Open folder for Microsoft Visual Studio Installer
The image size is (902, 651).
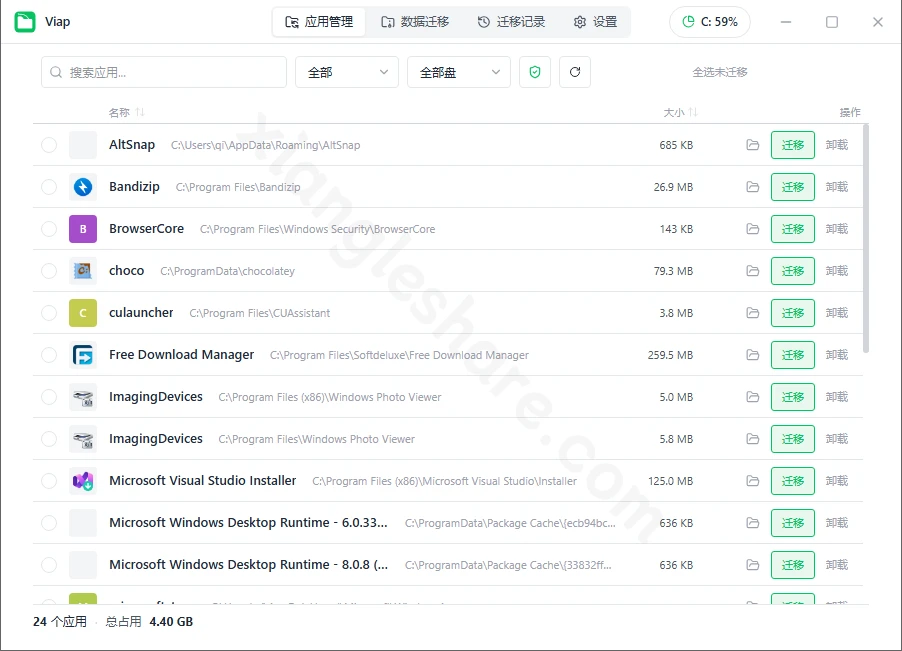(752, 481)
